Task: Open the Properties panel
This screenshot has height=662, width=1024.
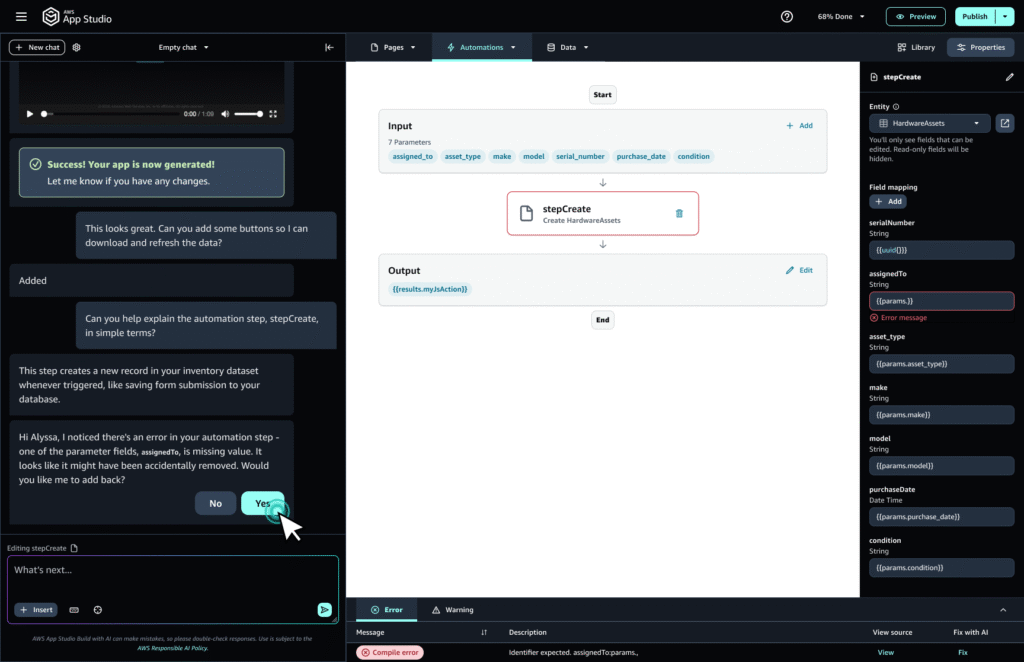Action: click(981, 47)
